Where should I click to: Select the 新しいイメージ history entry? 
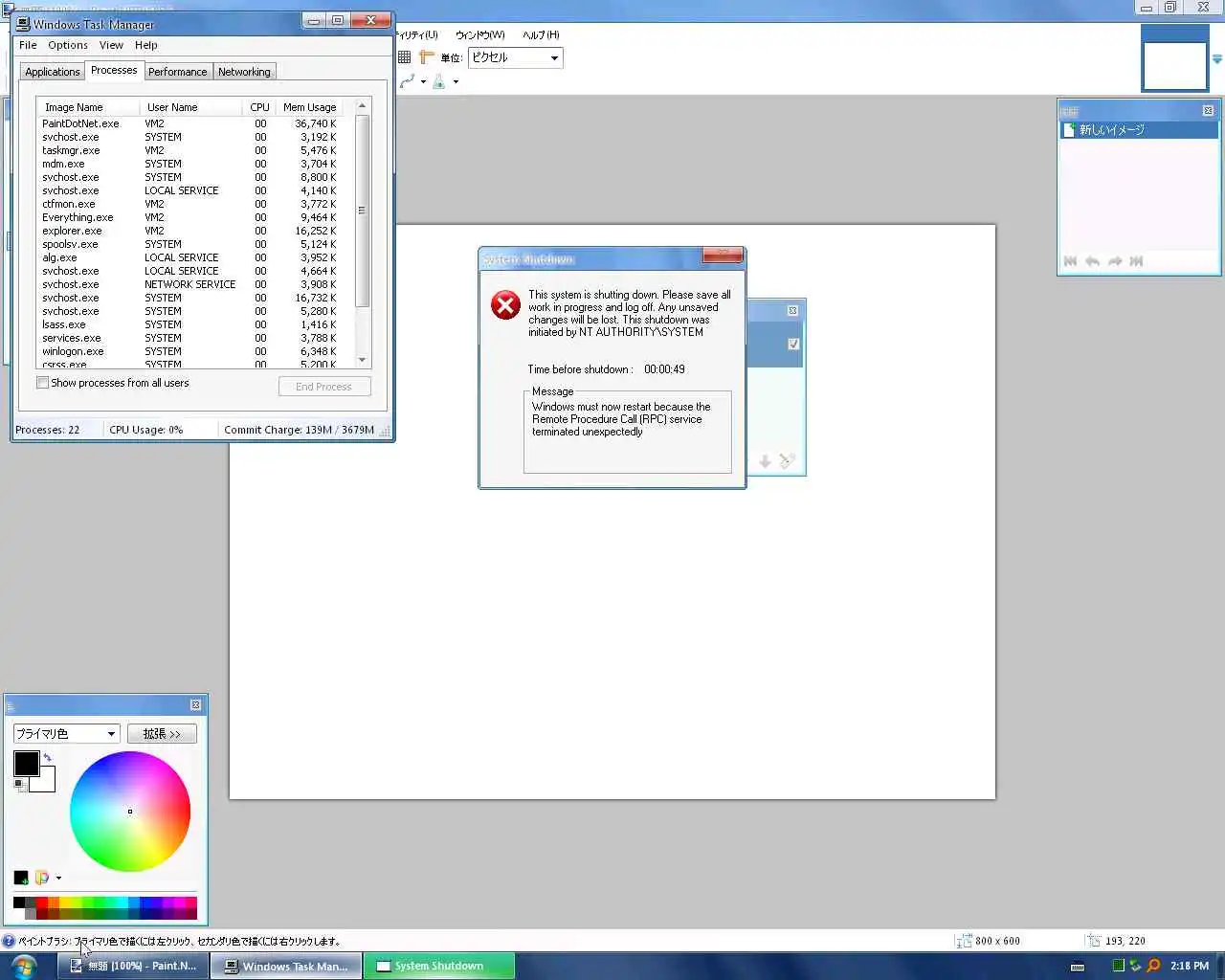pyautogui.click(x=1139, y=130)
